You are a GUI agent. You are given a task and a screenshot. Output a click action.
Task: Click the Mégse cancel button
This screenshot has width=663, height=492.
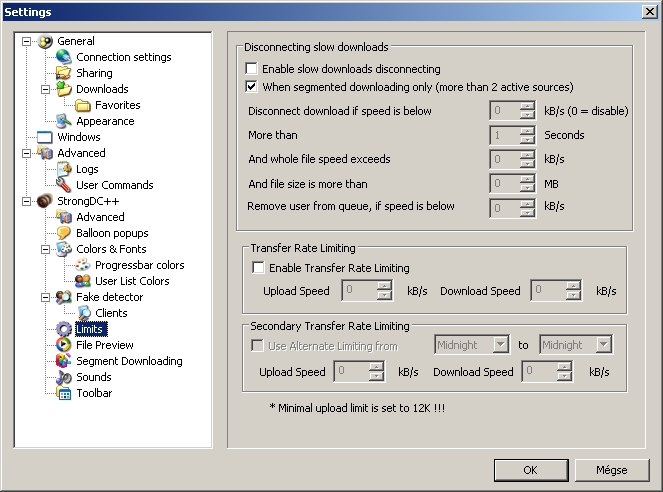611,469
